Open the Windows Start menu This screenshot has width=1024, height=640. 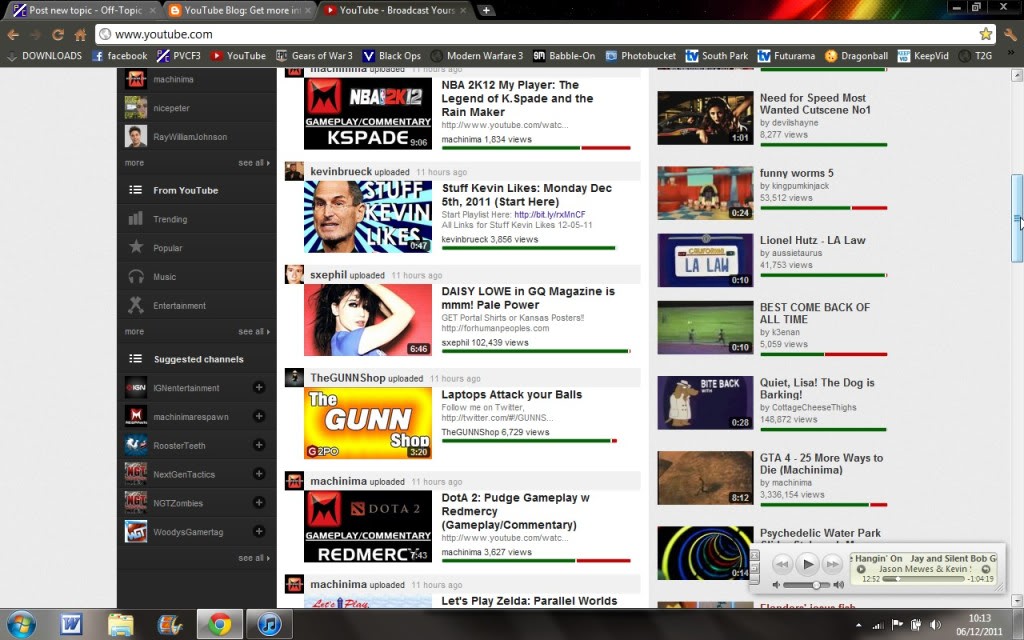coord(21,625)
